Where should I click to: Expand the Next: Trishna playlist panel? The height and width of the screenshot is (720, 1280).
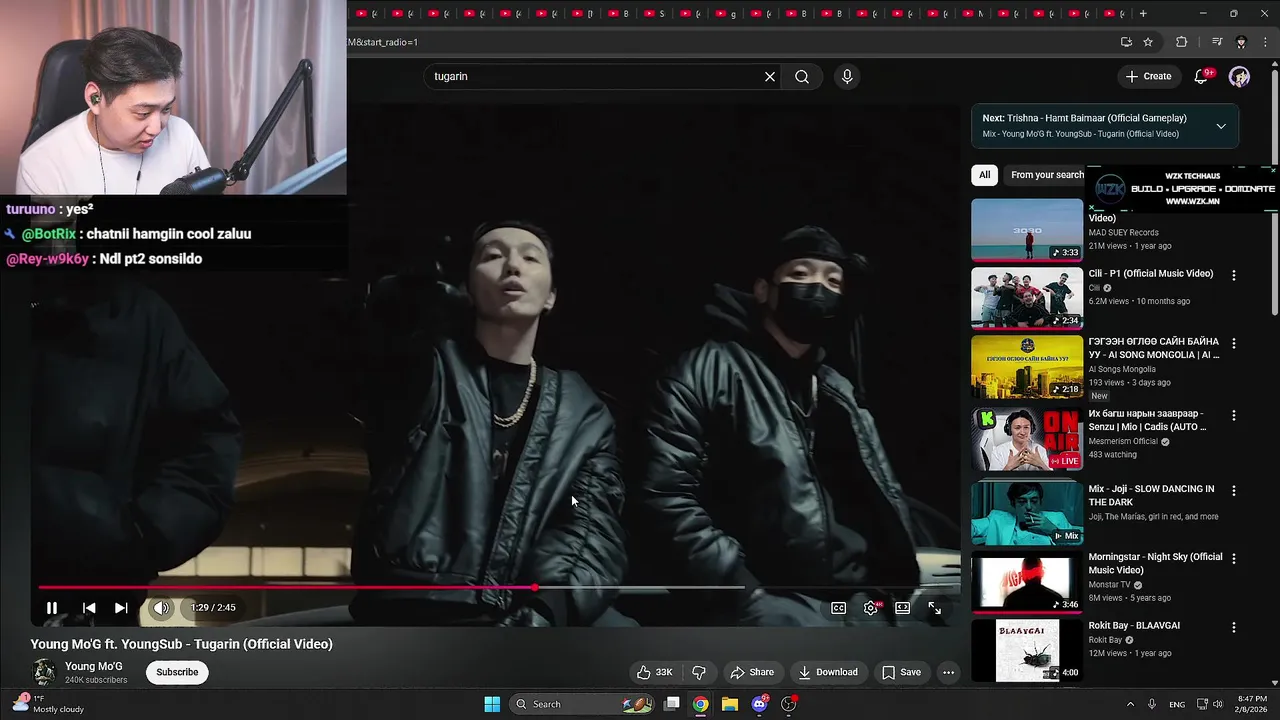(1221, 126)
